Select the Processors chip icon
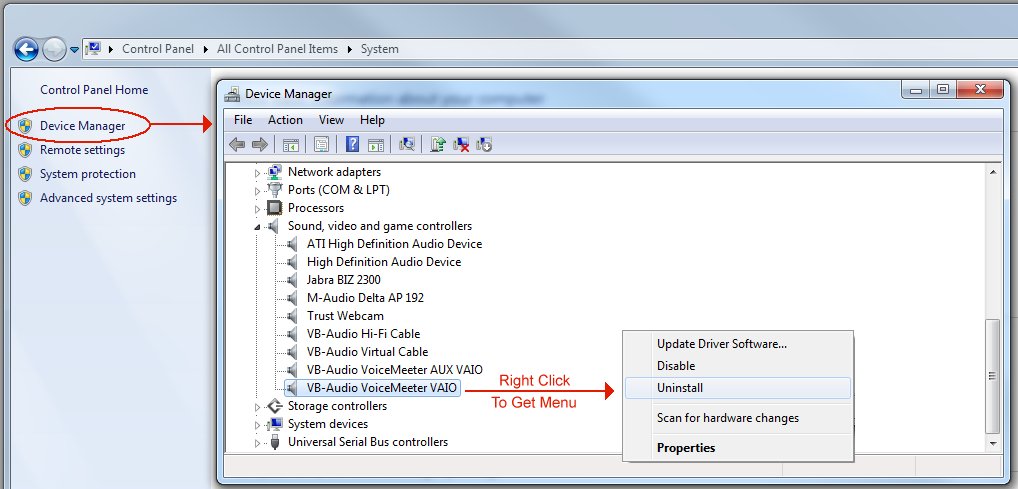 275,208
